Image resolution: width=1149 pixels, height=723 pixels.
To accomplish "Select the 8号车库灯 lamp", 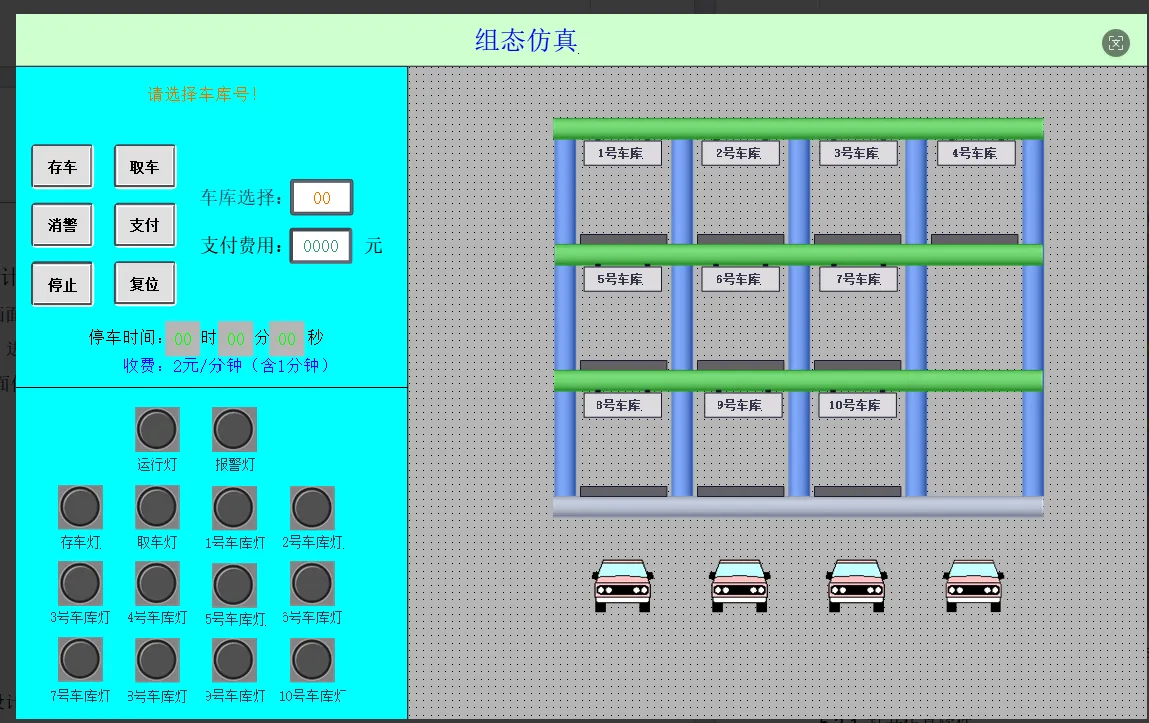I will (x=157, y=661).
